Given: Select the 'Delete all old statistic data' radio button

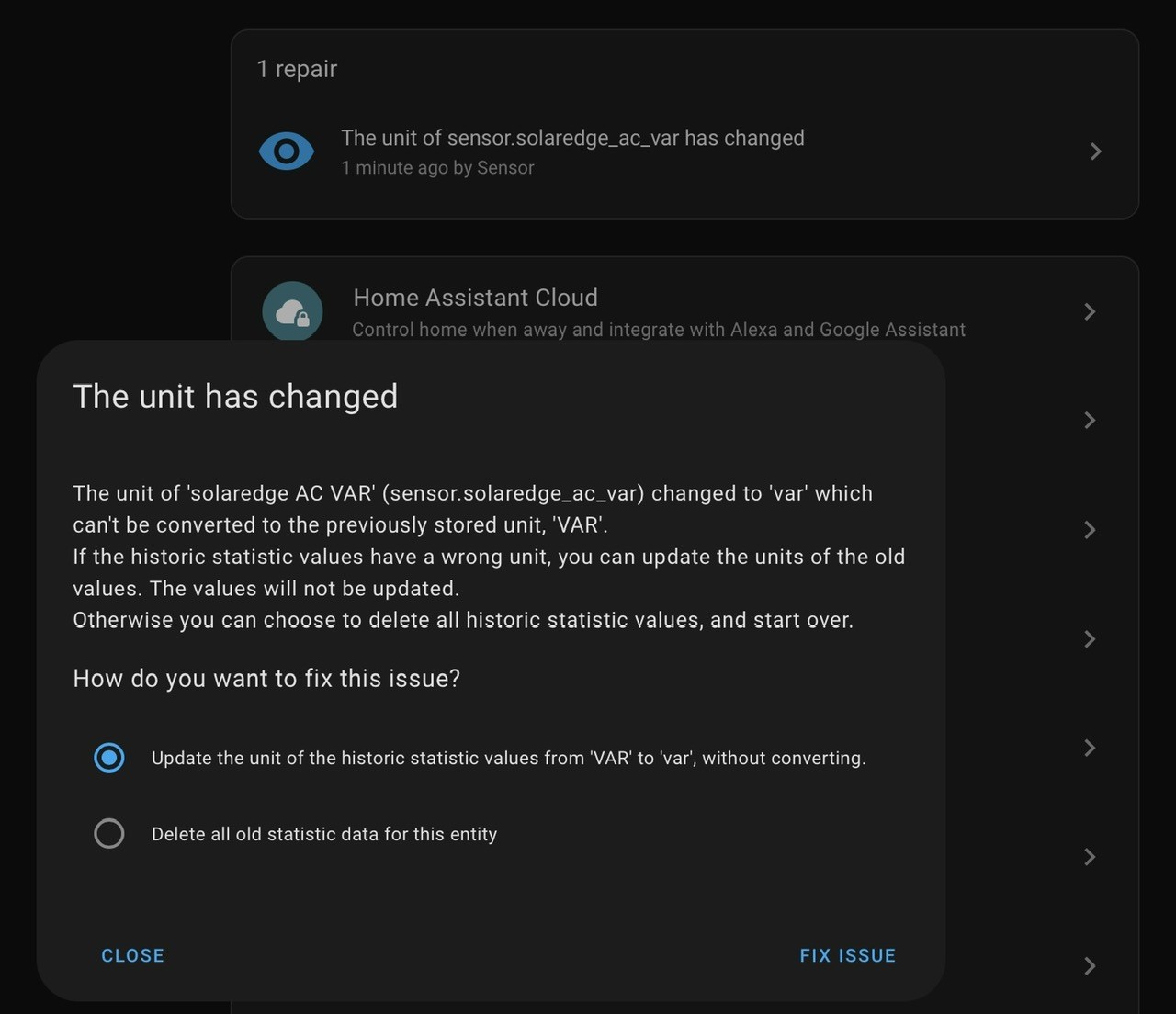Looking at the screenshot, I should 109,833.
